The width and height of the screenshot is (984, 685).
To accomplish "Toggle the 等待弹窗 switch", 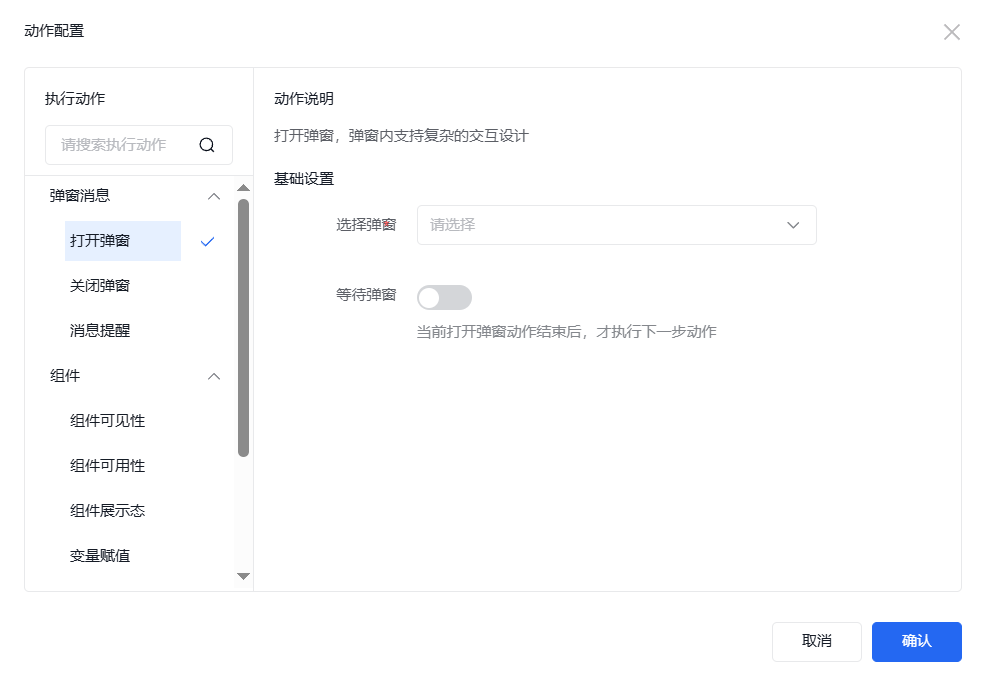I will pos(444,297).
